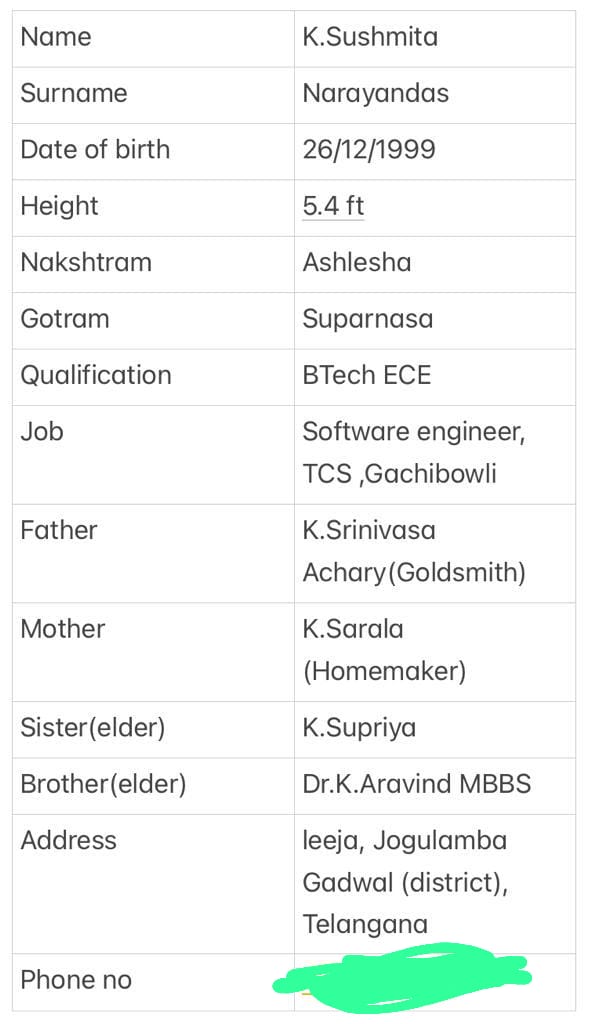
Task: Click the Brother(elder) label
Action: (103, 784)
